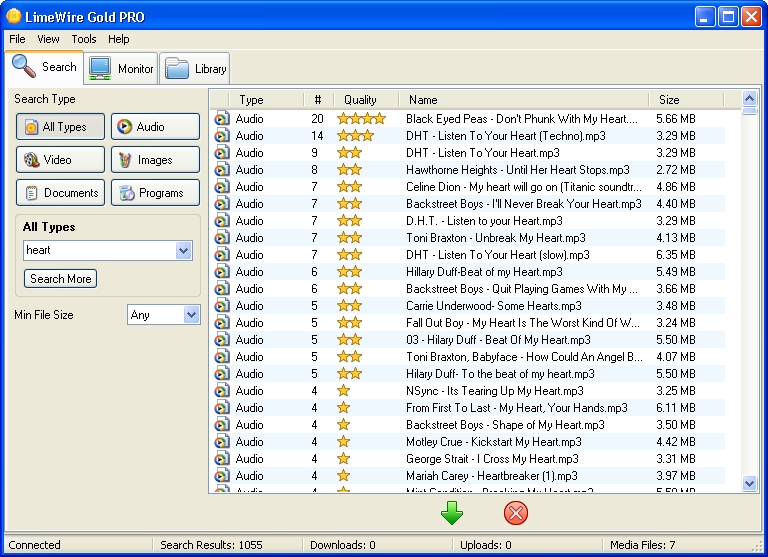Open the Tools menu

(84, 39)
